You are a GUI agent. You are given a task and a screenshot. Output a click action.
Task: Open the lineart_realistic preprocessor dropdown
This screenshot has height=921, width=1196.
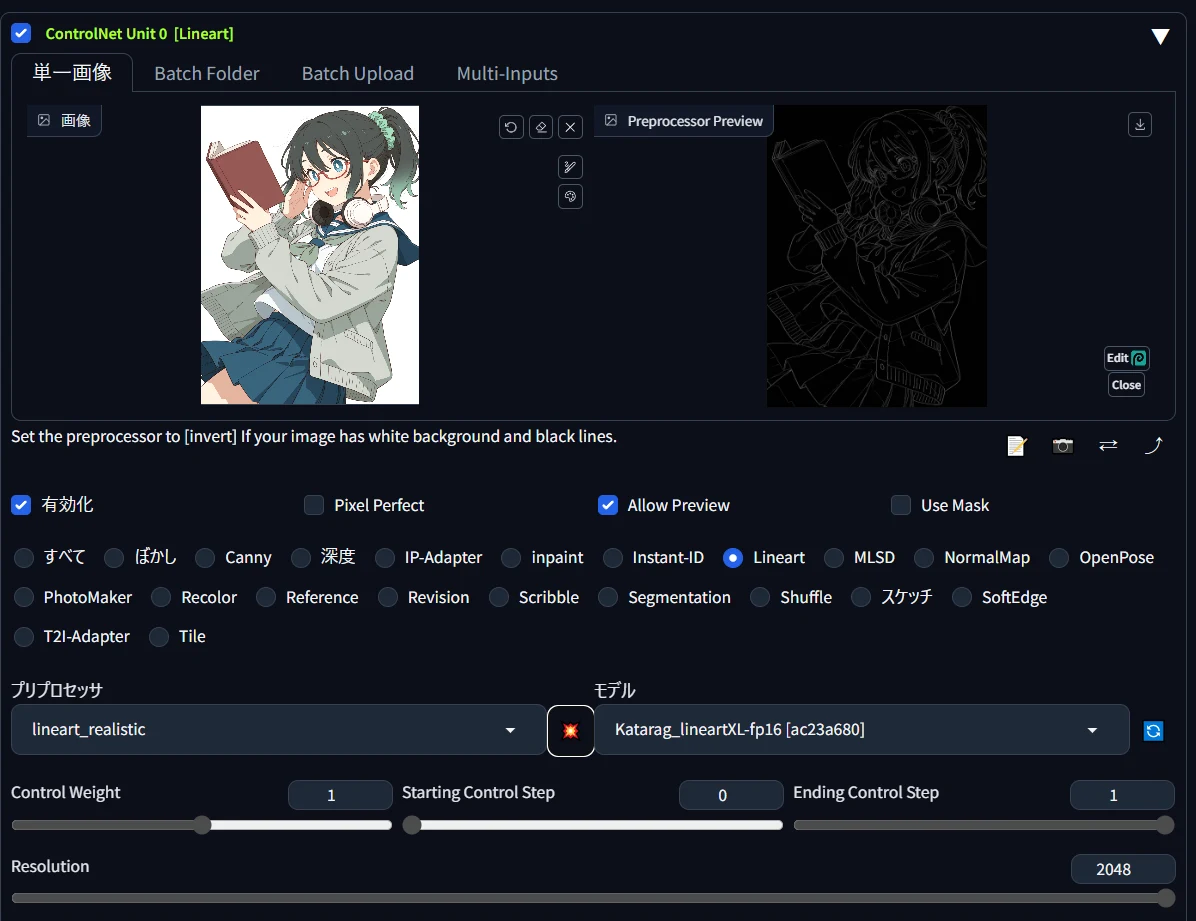278,730
